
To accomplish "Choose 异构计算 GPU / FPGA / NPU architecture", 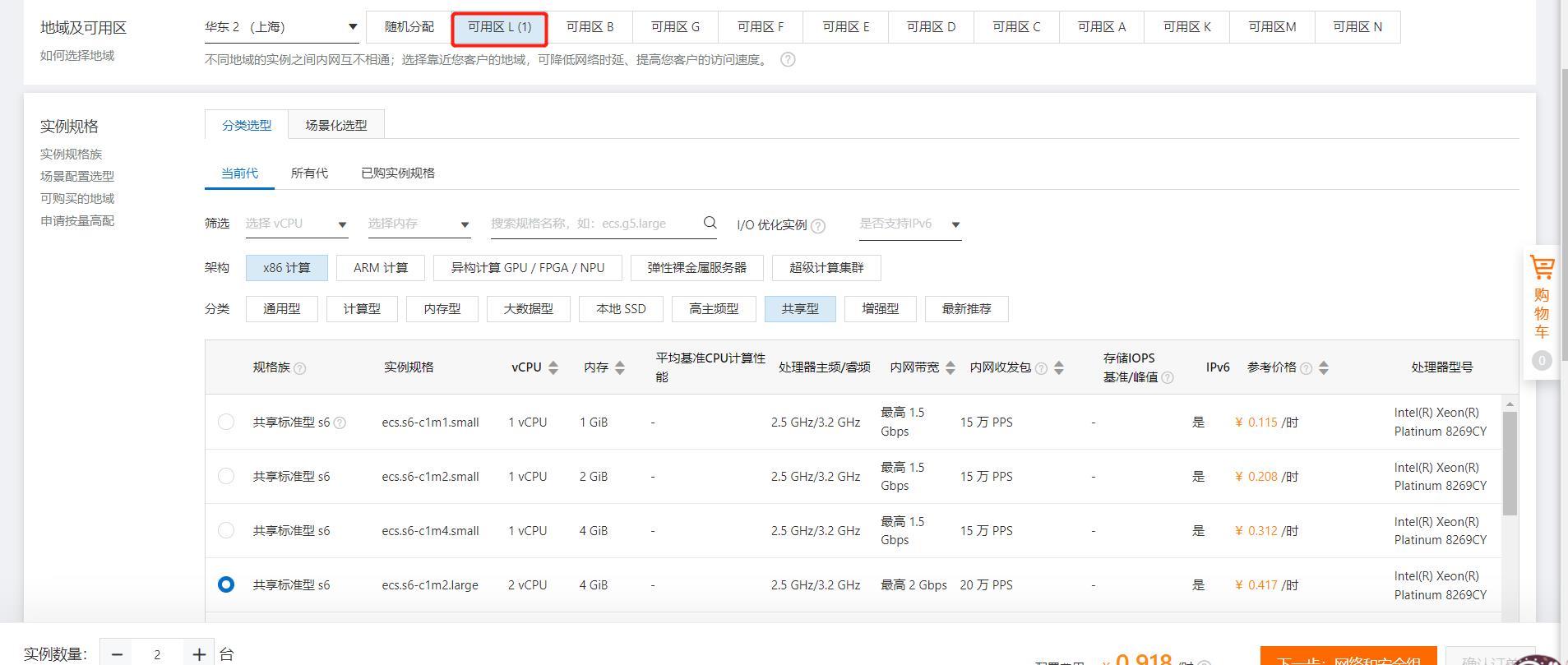I will pos(528,268).
